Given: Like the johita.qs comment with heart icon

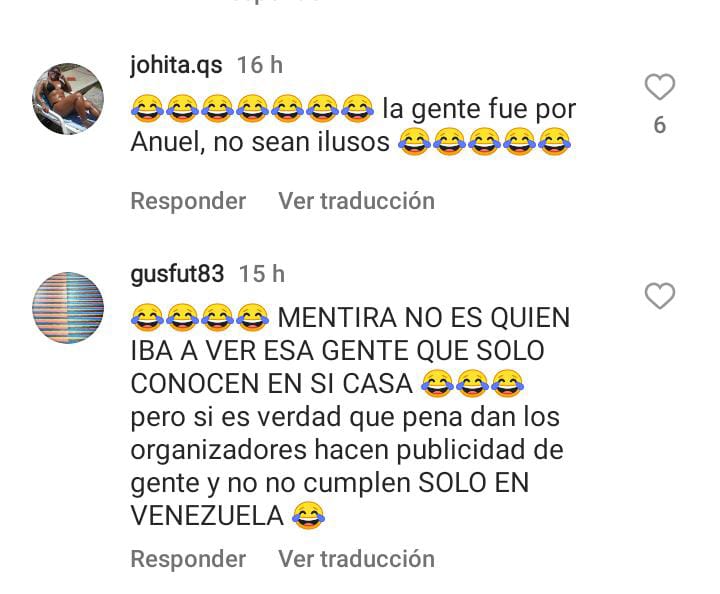Looking at the screenshot, I should 660,87.
